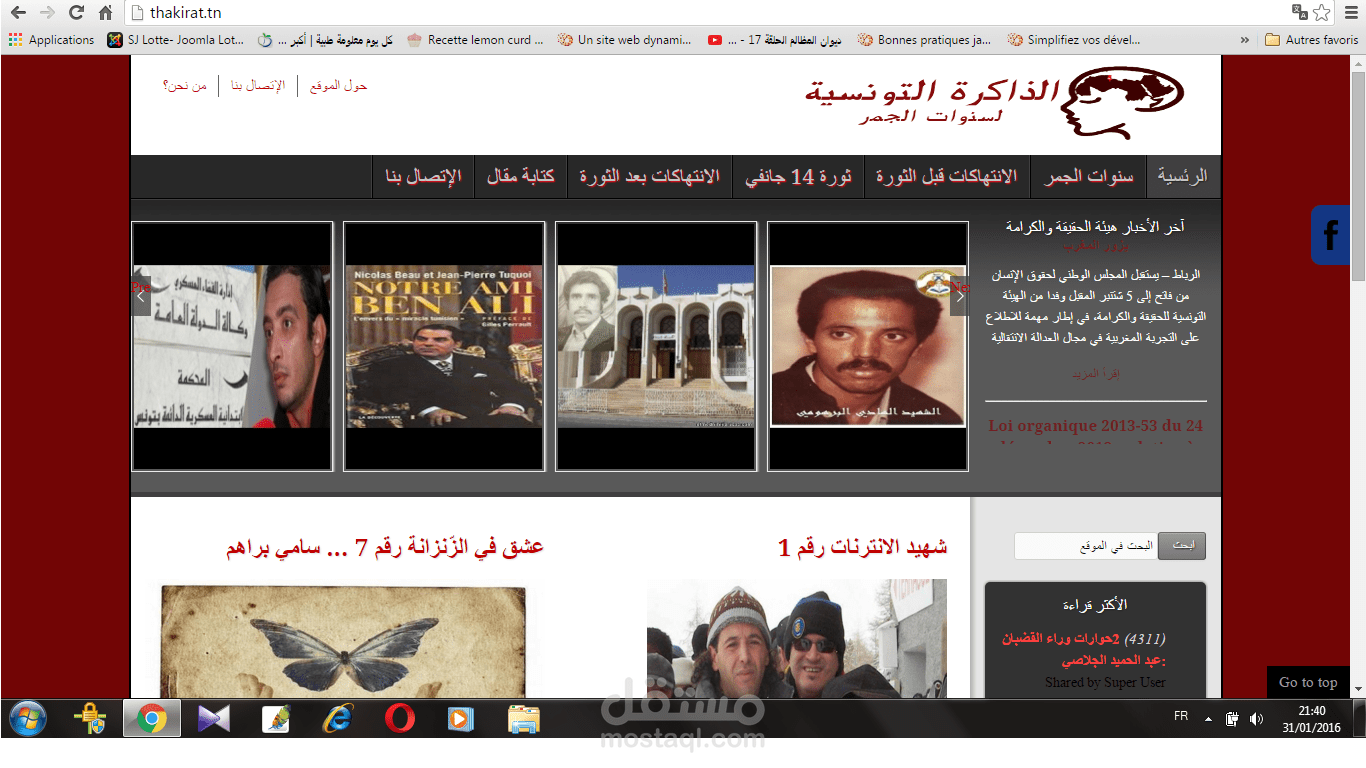Viewport: 1366px width, 768px height.
Task: Click the page vertical scrollbar thumb
Action: (x=1358, y=177)
